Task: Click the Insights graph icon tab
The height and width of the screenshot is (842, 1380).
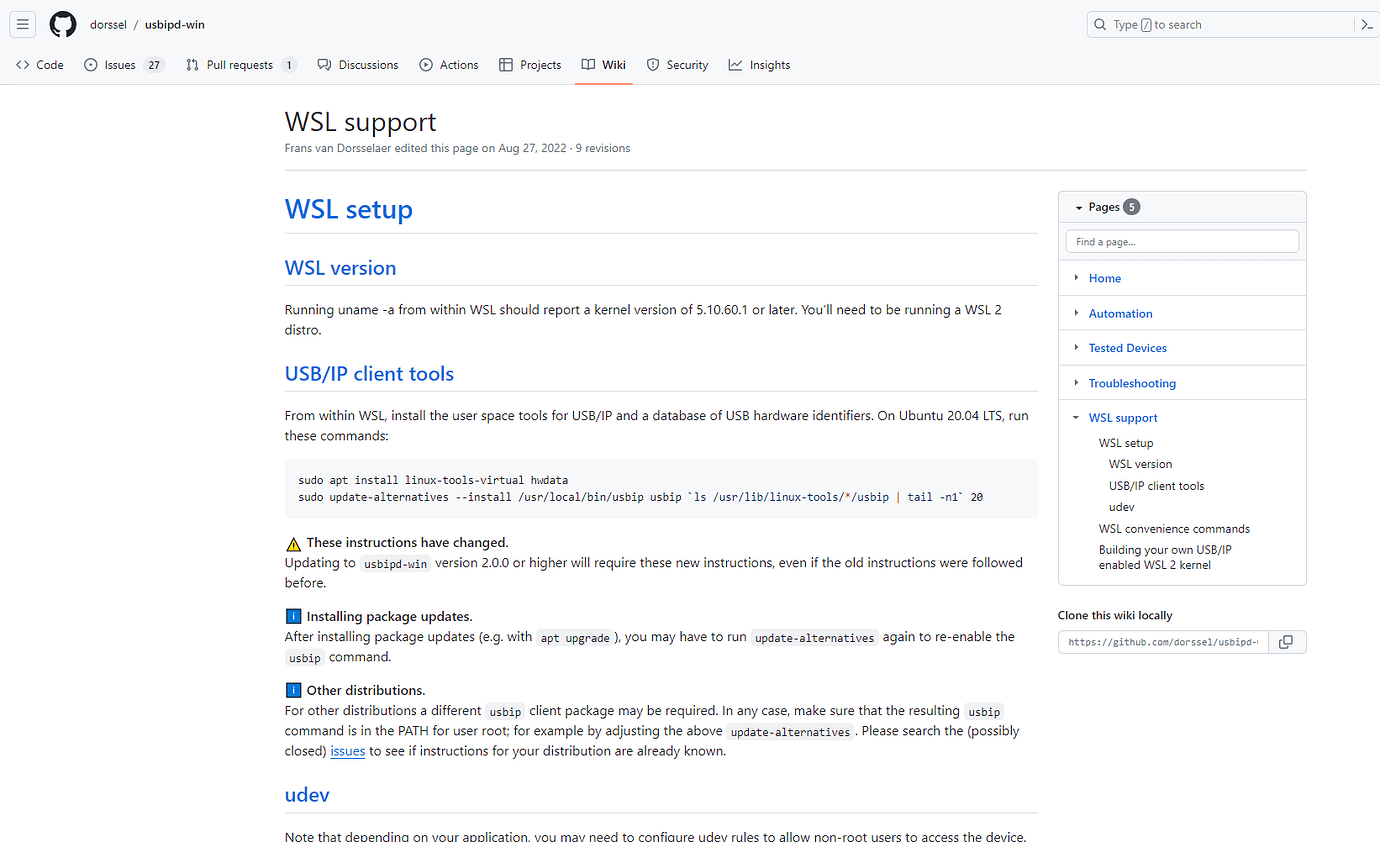Action: pyautogui.click(x=736, y=65)
